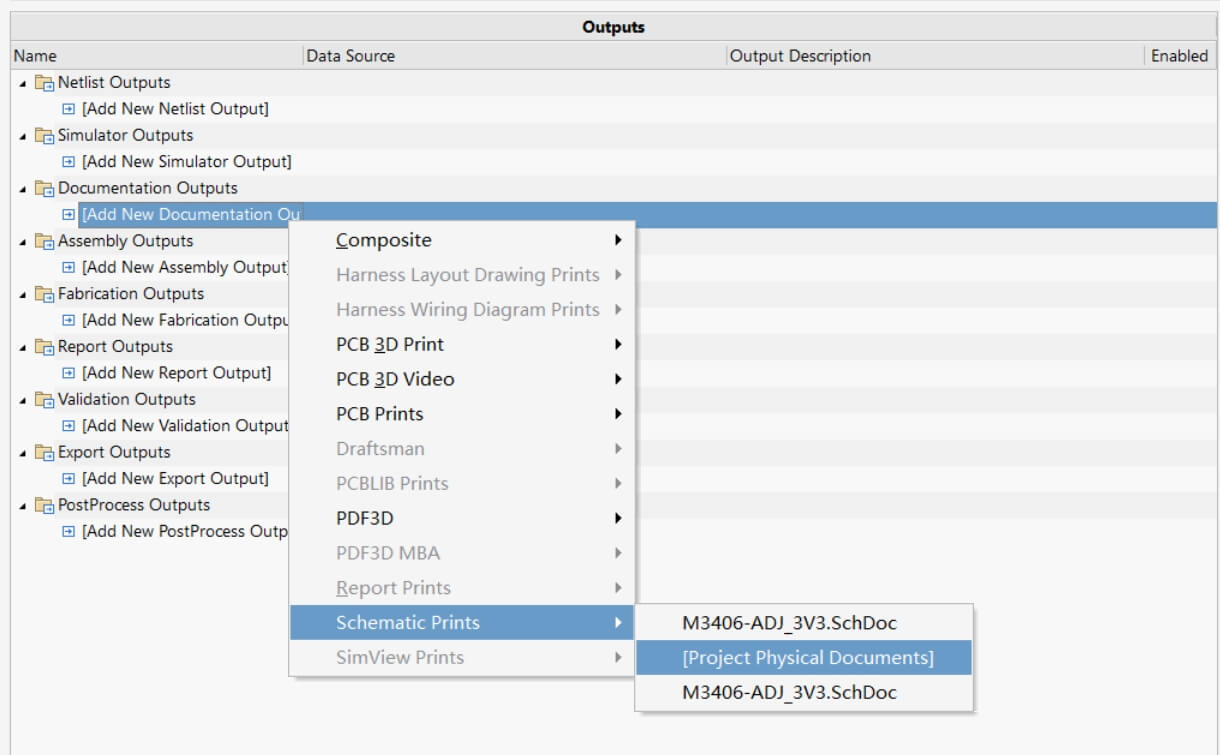
Task: Click the Export Outputs folder icon
Action: [x=44, y=453]
